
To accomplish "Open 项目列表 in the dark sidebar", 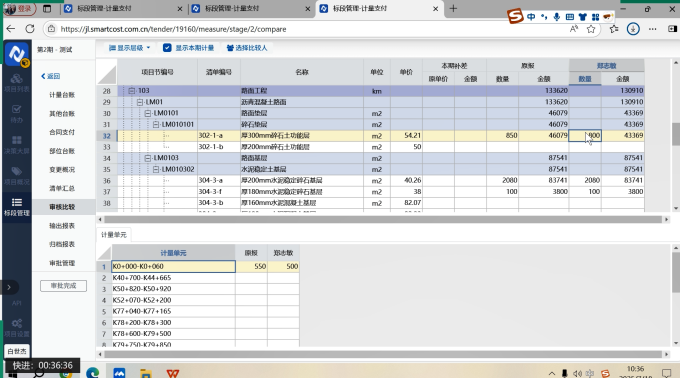I will tap(16, 83).
